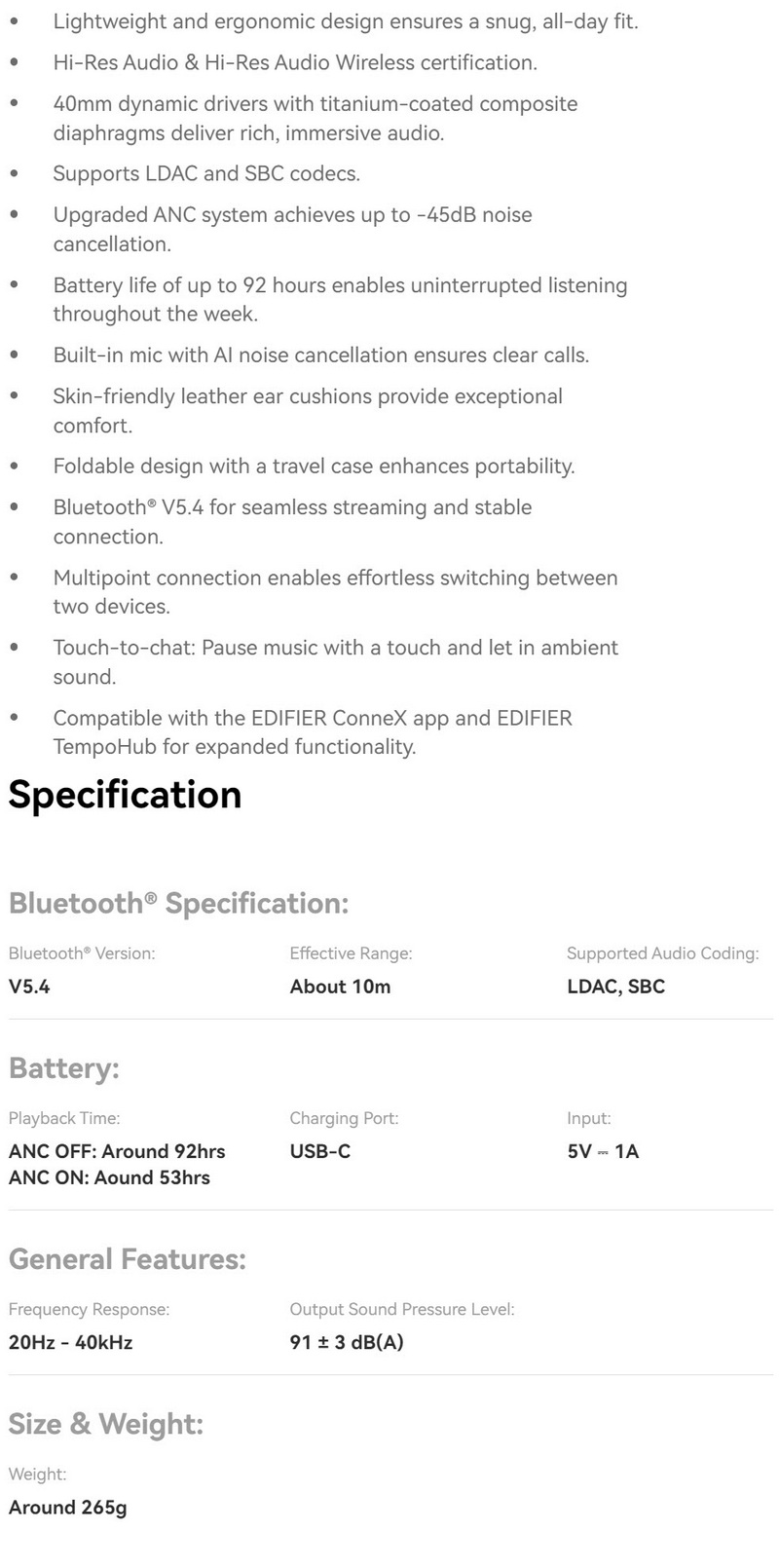The width and height of the screenshot is (779, 1568).
Task: Click the About 10m effective range value
Action: pyautogui.click(x=340, y=987)
